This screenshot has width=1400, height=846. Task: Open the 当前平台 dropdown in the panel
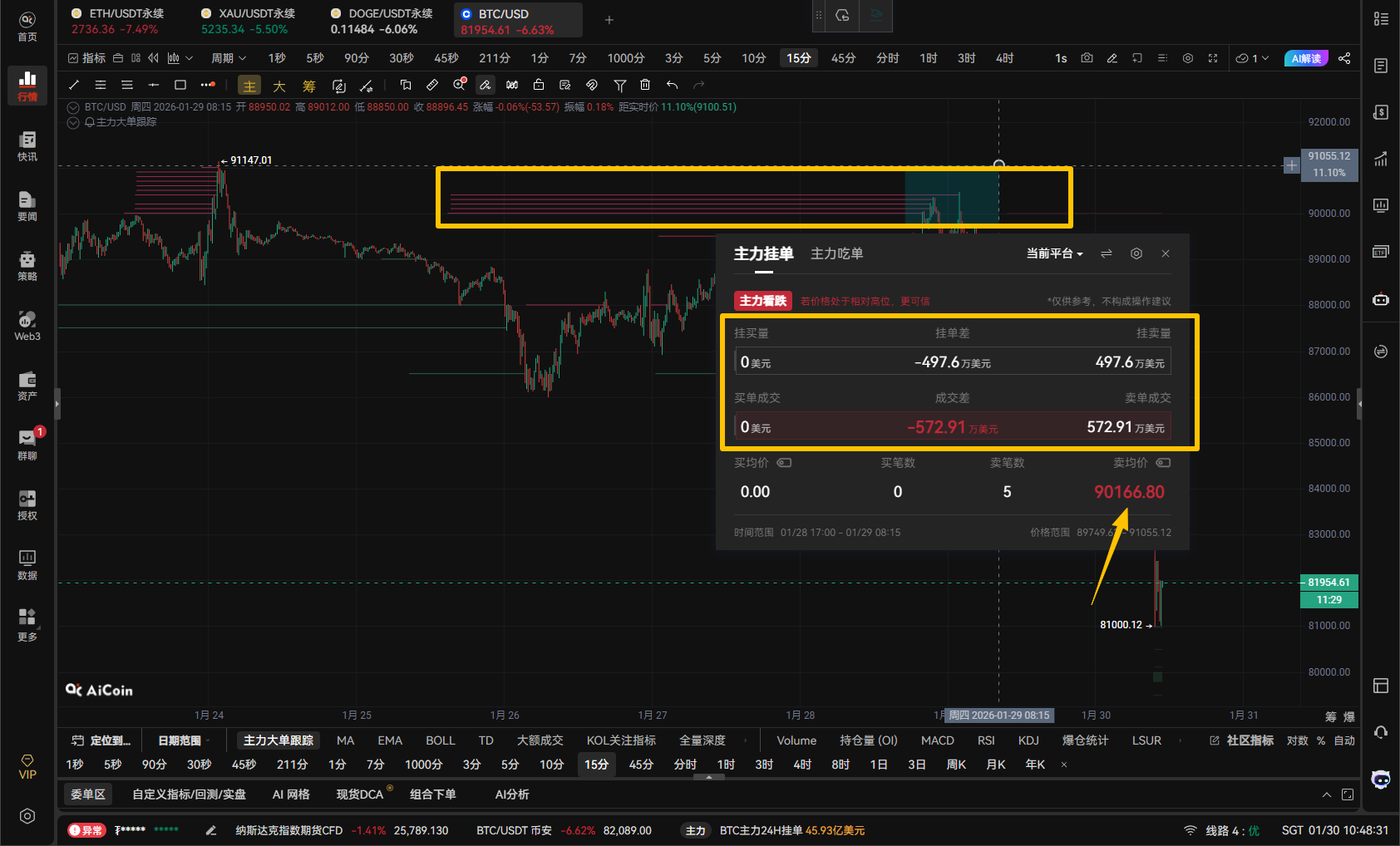coord(1055,253)
